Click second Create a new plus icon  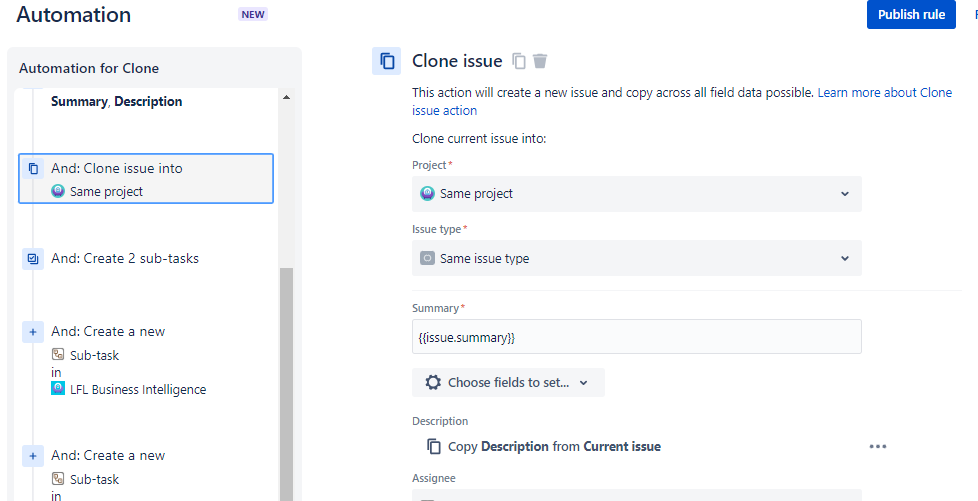(x=33, y=456)
